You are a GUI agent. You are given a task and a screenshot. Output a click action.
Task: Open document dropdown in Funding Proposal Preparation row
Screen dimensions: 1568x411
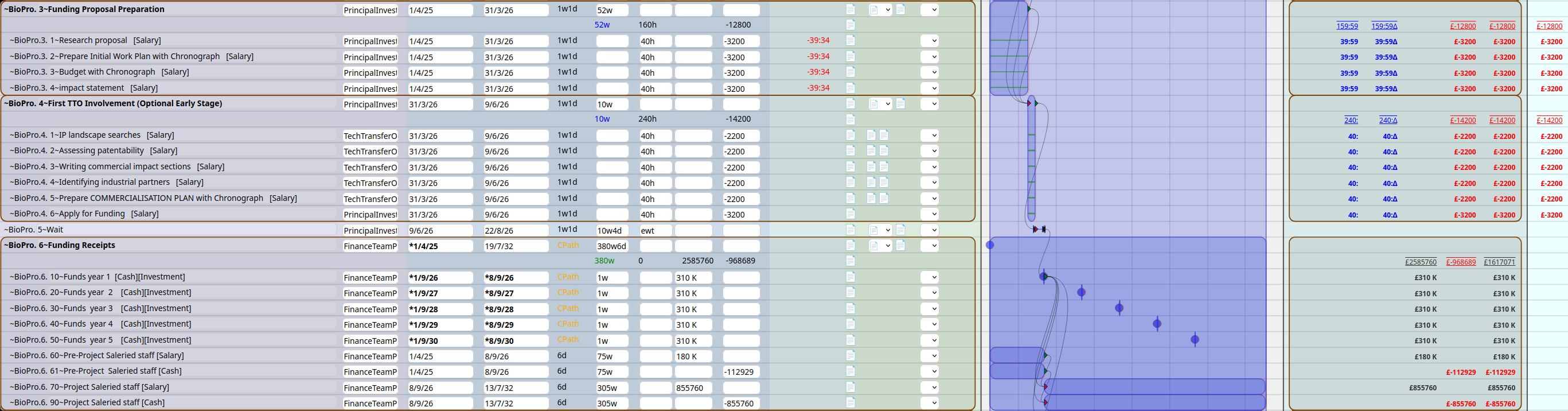[x=879, y=10]
